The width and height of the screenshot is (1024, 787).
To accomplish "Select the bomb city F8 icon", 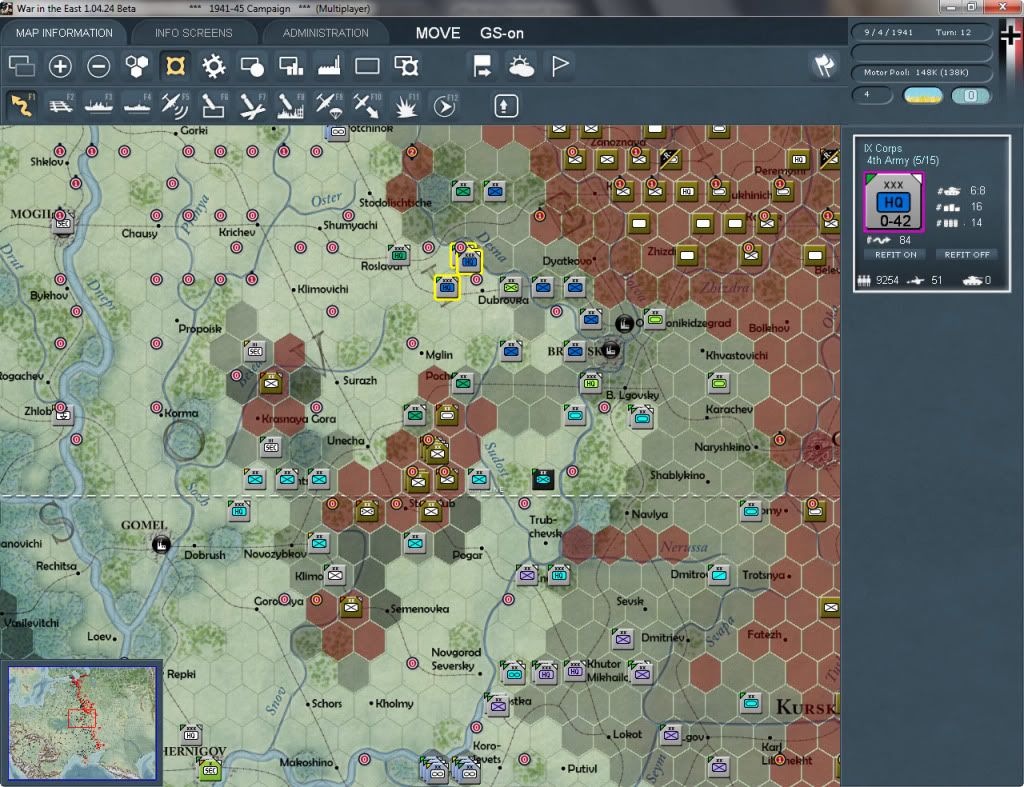I will tap(291, 105).
